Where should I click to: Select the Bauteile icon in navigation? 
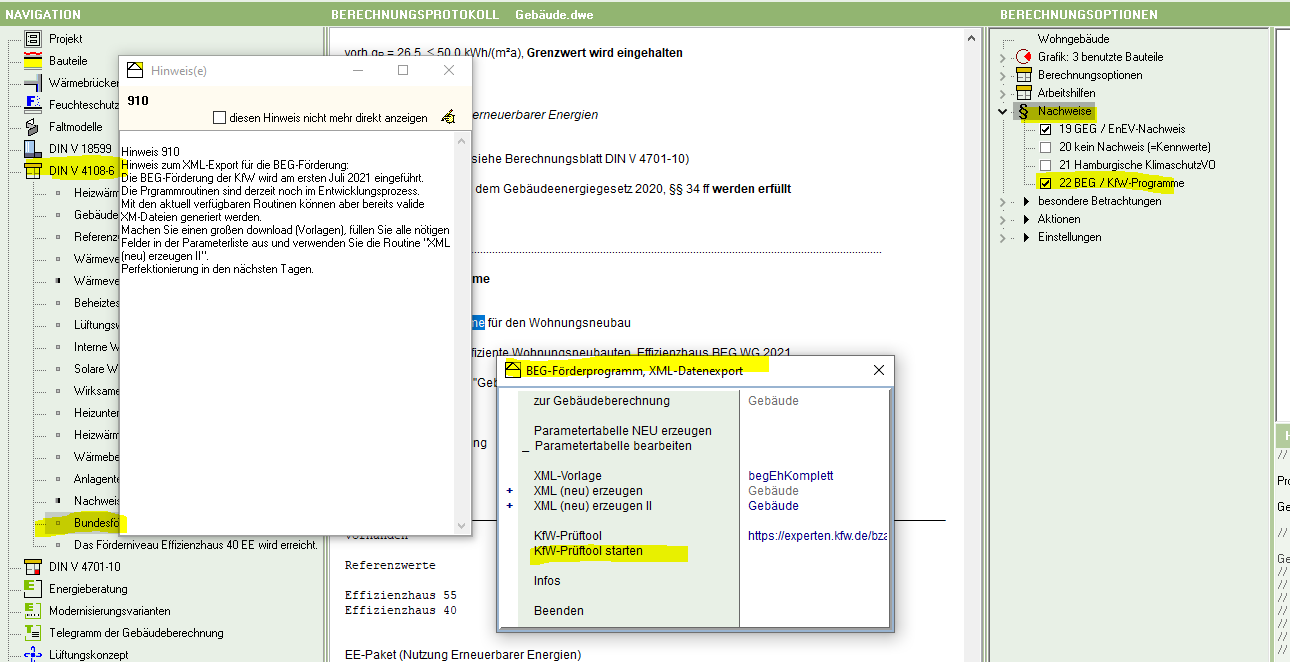click(33, 60)
